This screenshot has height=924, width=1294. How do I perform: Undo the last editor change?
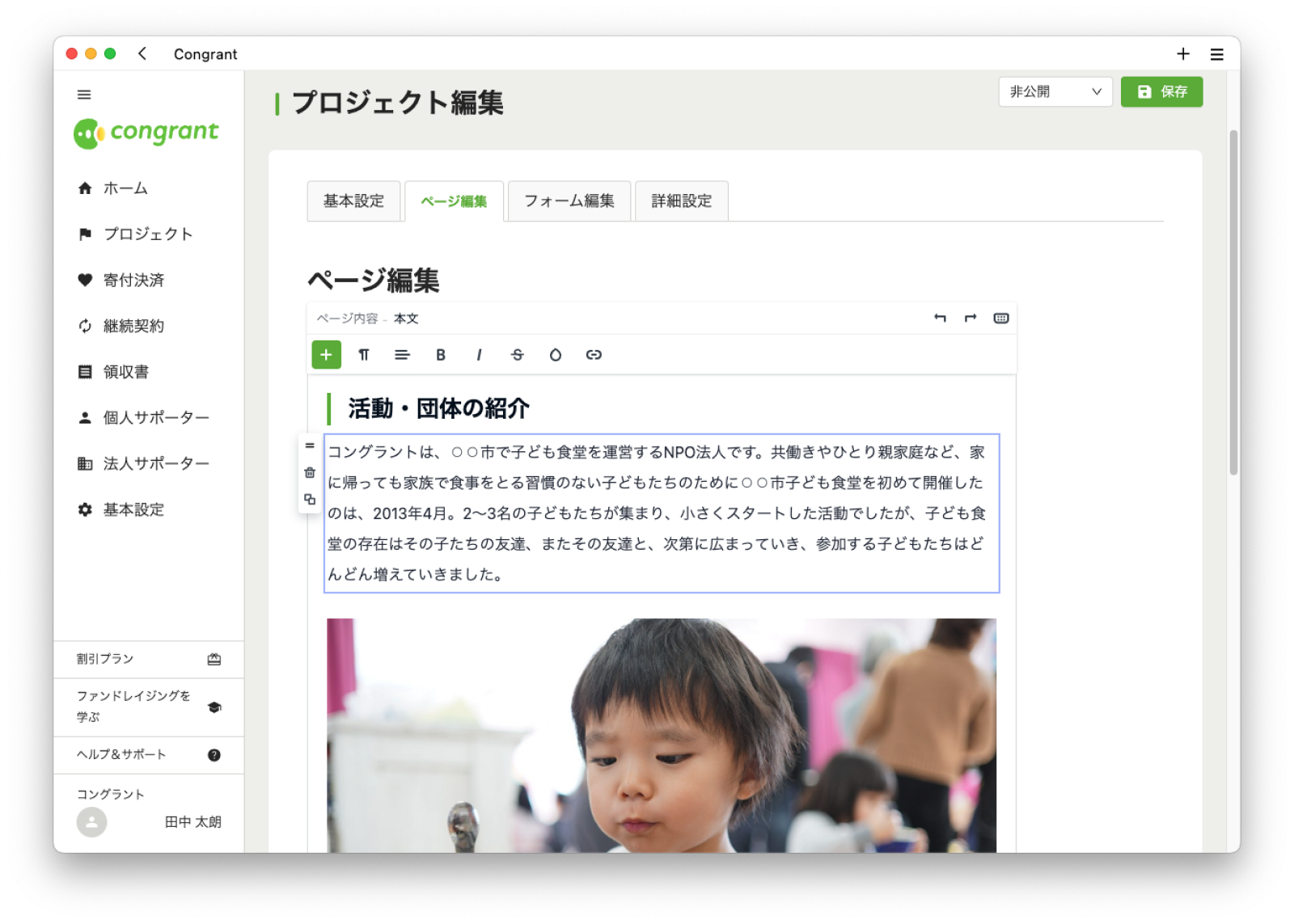(x=940, y=319)
